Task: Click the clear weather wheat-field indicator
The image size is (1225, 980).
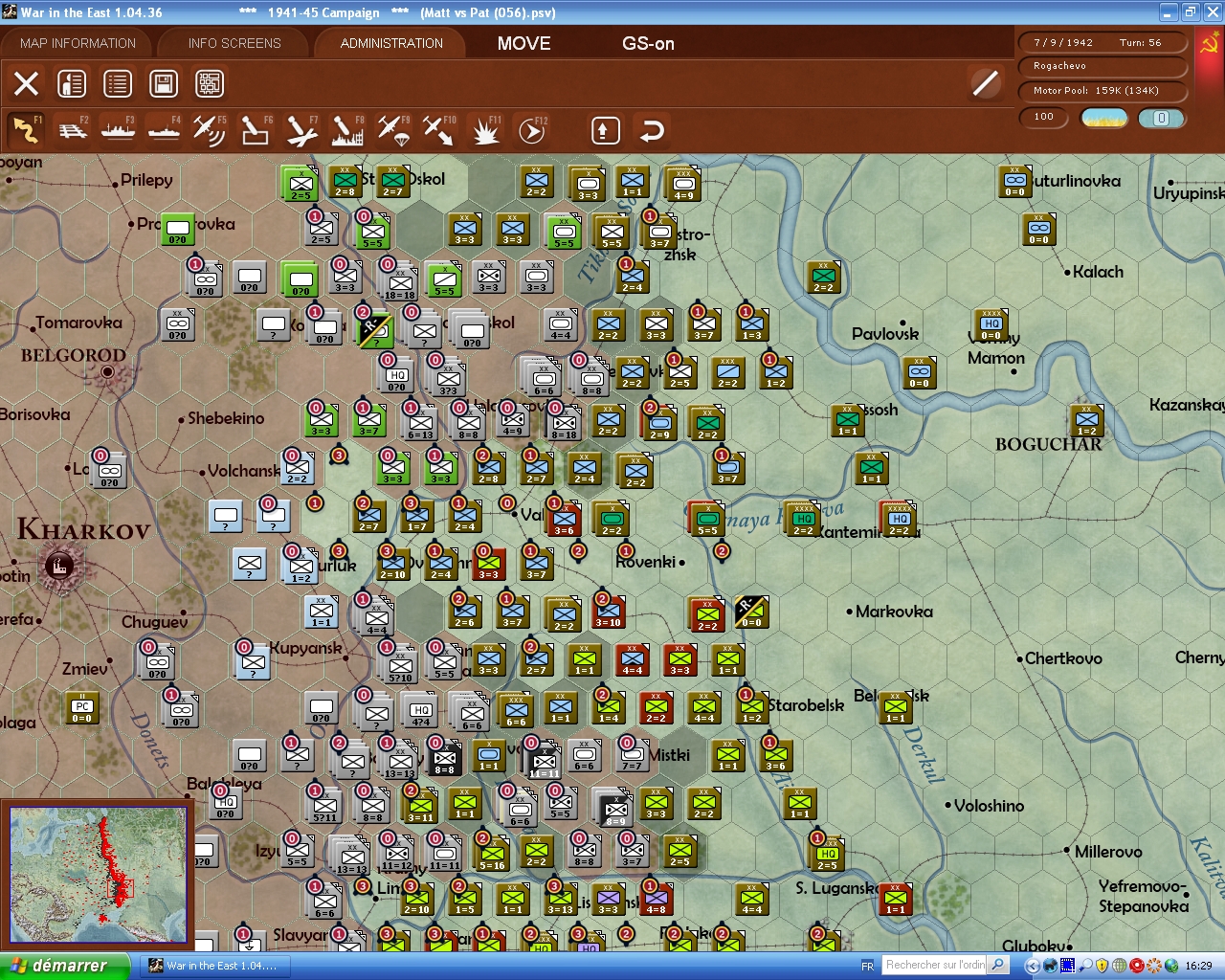Action: coord(1103,118)
